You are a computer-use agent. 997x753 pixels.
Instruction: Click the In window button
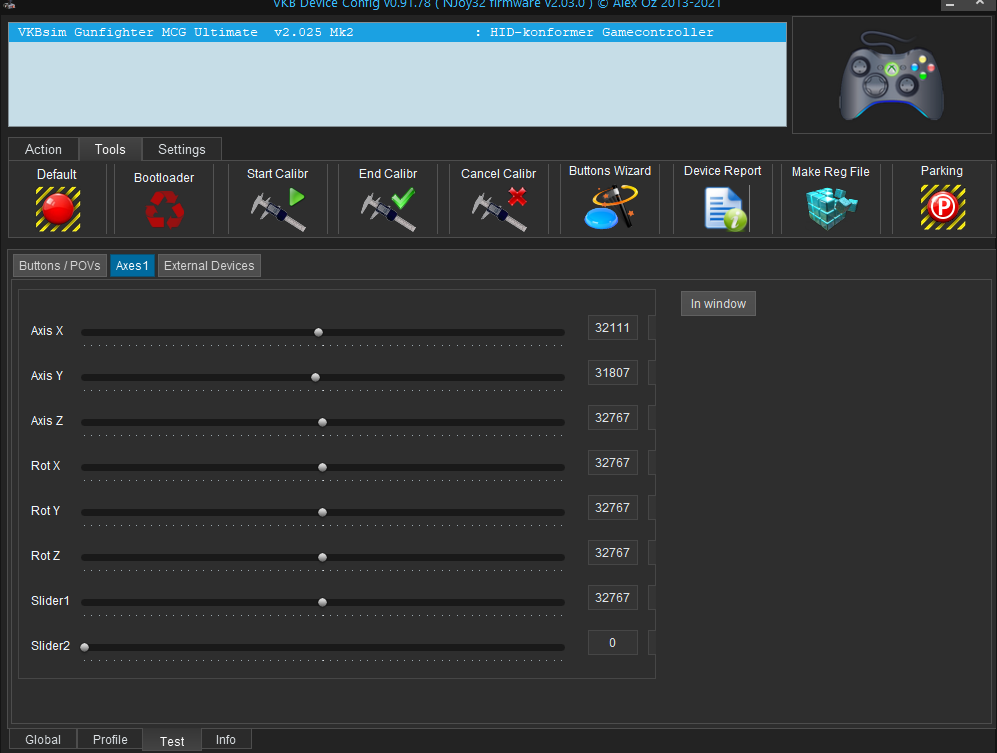[718, 304]
